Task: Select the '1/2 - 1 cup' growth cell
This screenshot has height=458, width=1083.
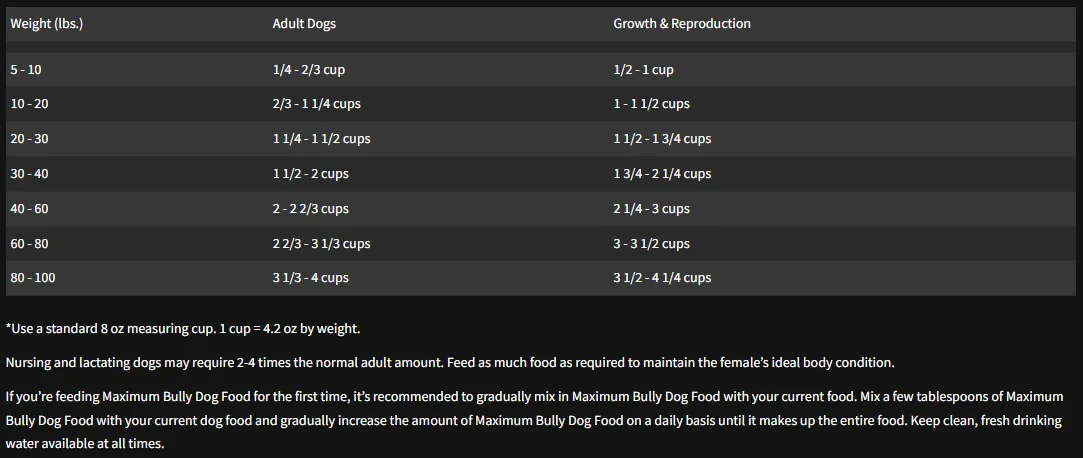Action: [x=643, y=70]
